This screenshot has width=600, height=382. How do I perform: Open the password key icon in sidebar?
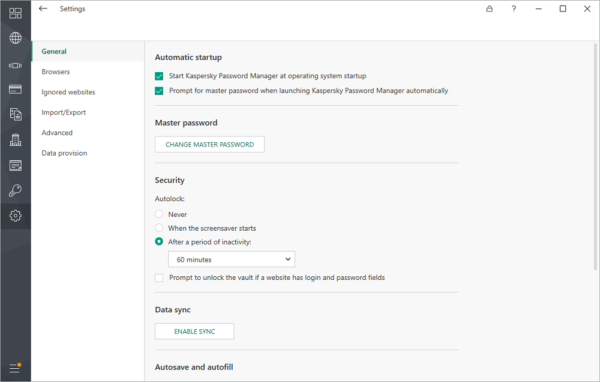coord(15,190)
